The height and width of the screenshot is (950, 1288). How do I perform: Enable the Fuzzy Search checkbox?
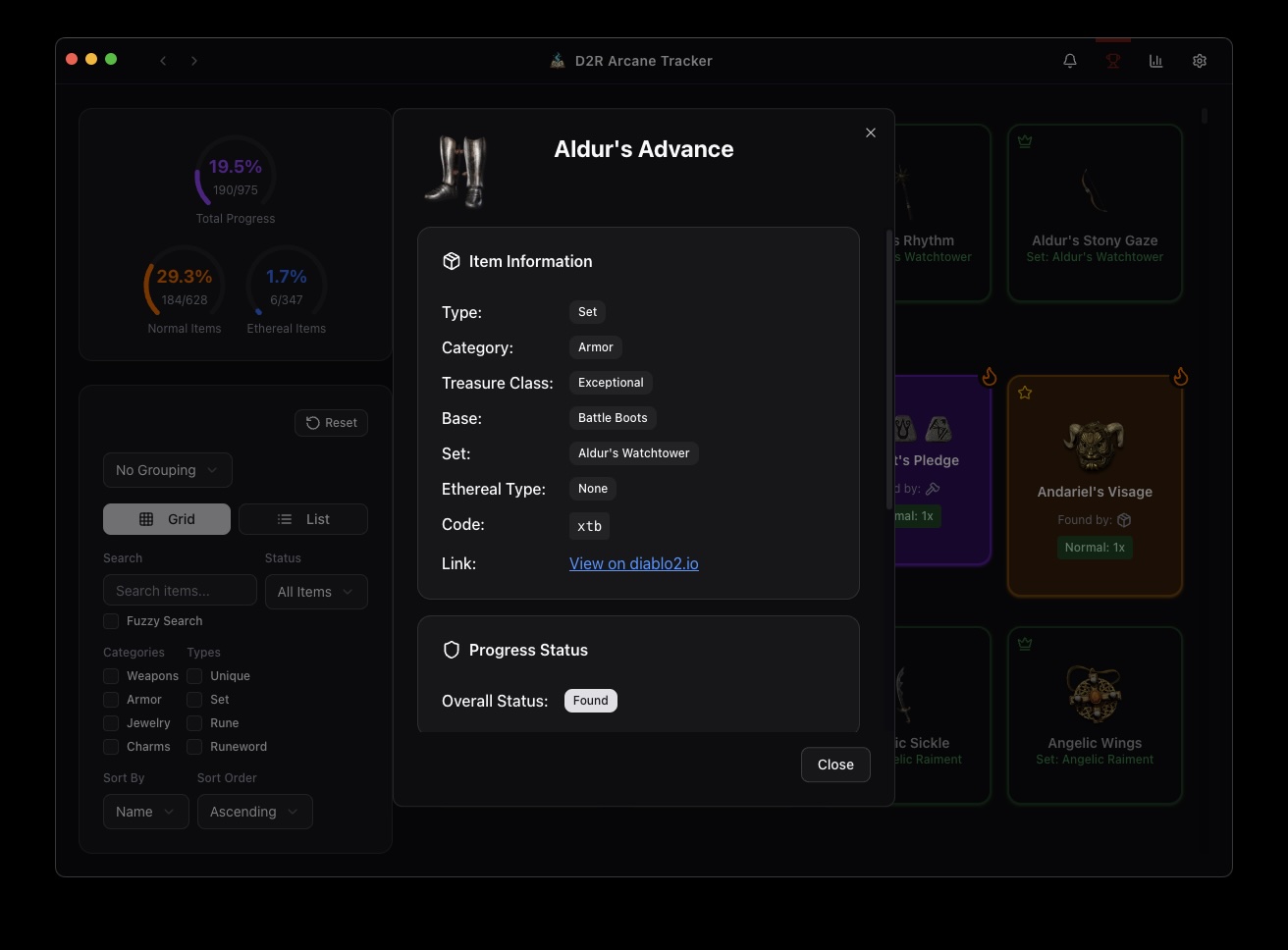[110, 621]
